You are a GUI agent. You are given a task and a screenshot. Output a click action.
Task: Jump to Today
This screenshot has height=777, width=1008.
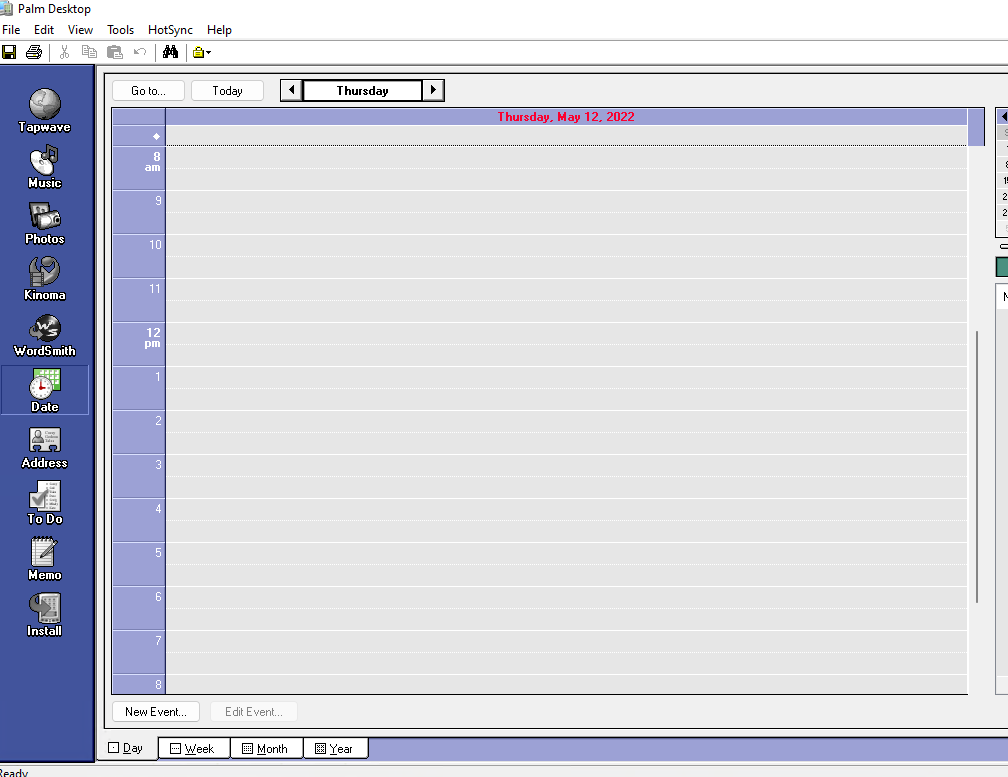pyautogui.click(x=227, y=90)
